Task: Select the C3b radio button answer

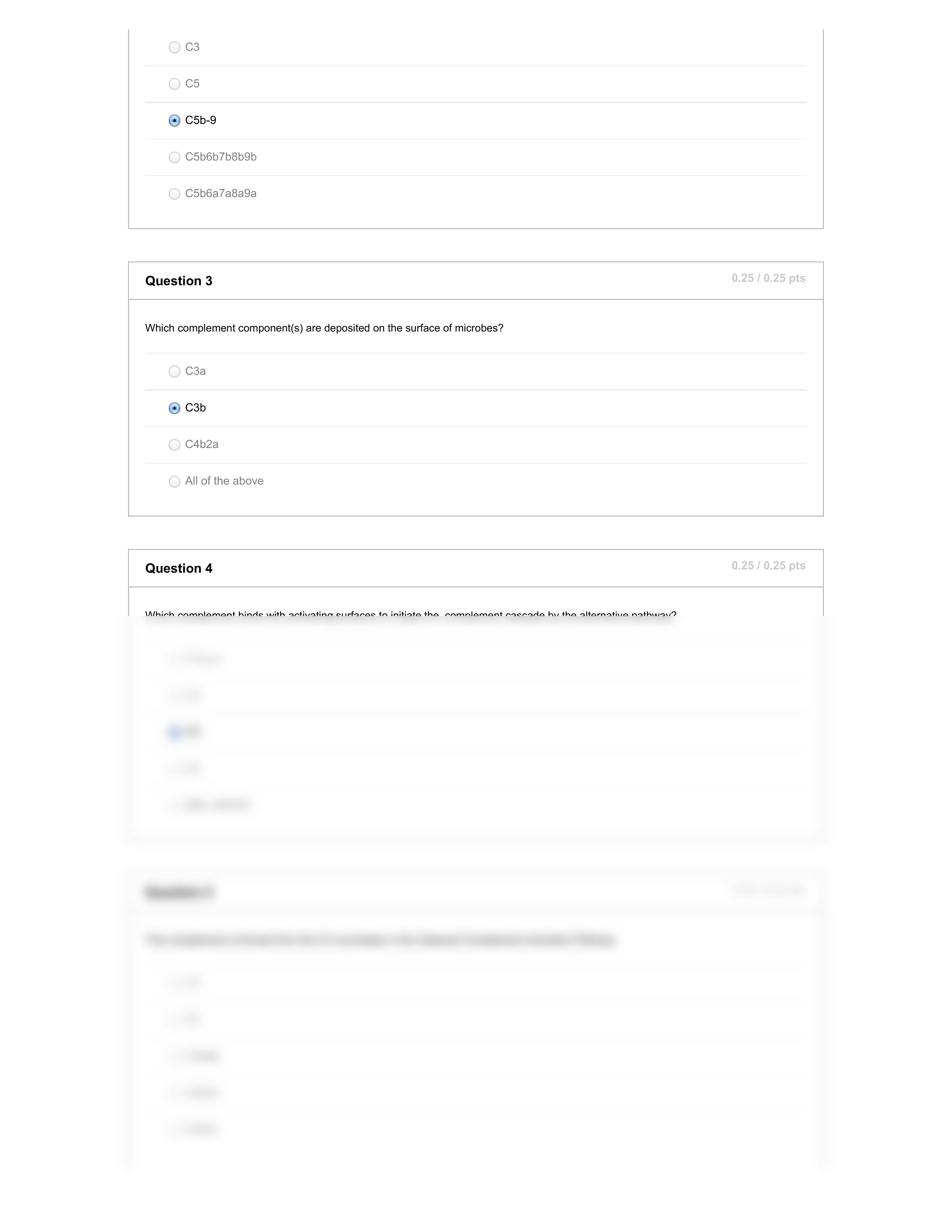Action: tap(174, 407)
